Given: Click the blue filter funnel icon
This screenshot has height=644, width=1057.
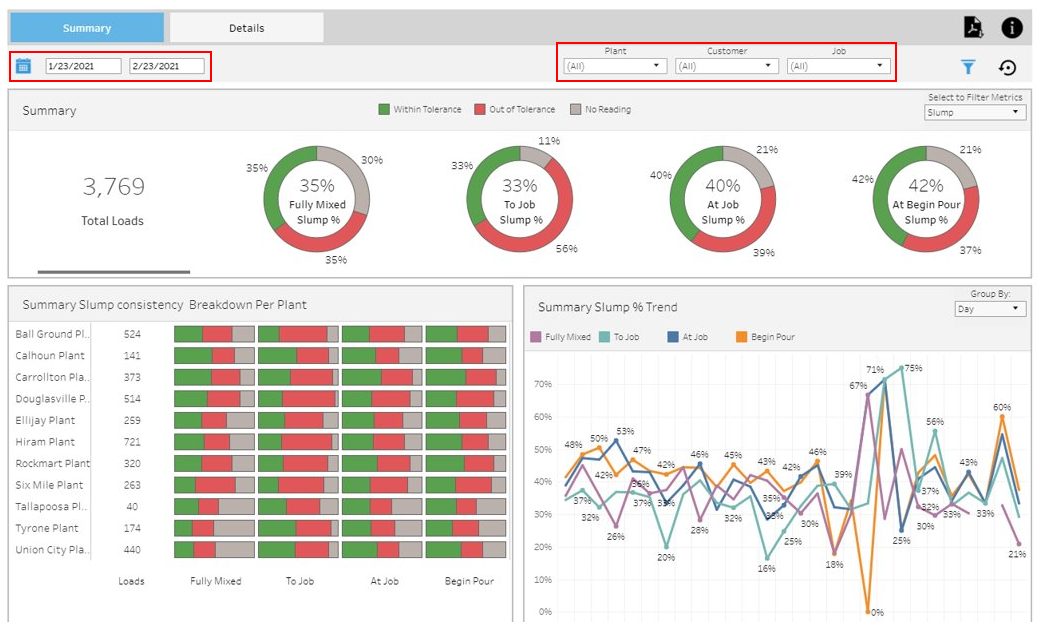Looking at the screenshot, I should pos(967,67).
